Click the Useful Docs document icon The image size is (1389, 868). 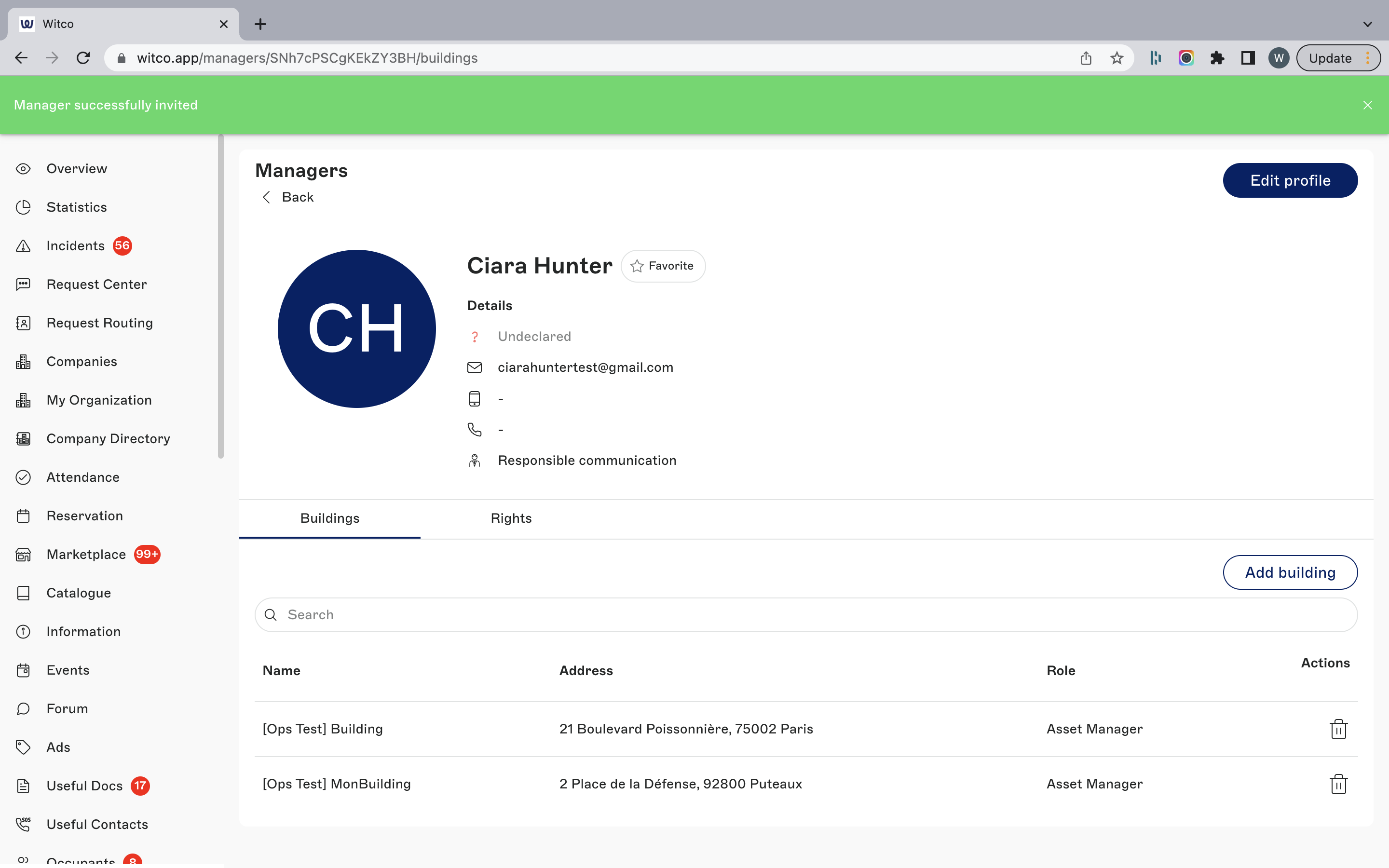pos(23,786)
